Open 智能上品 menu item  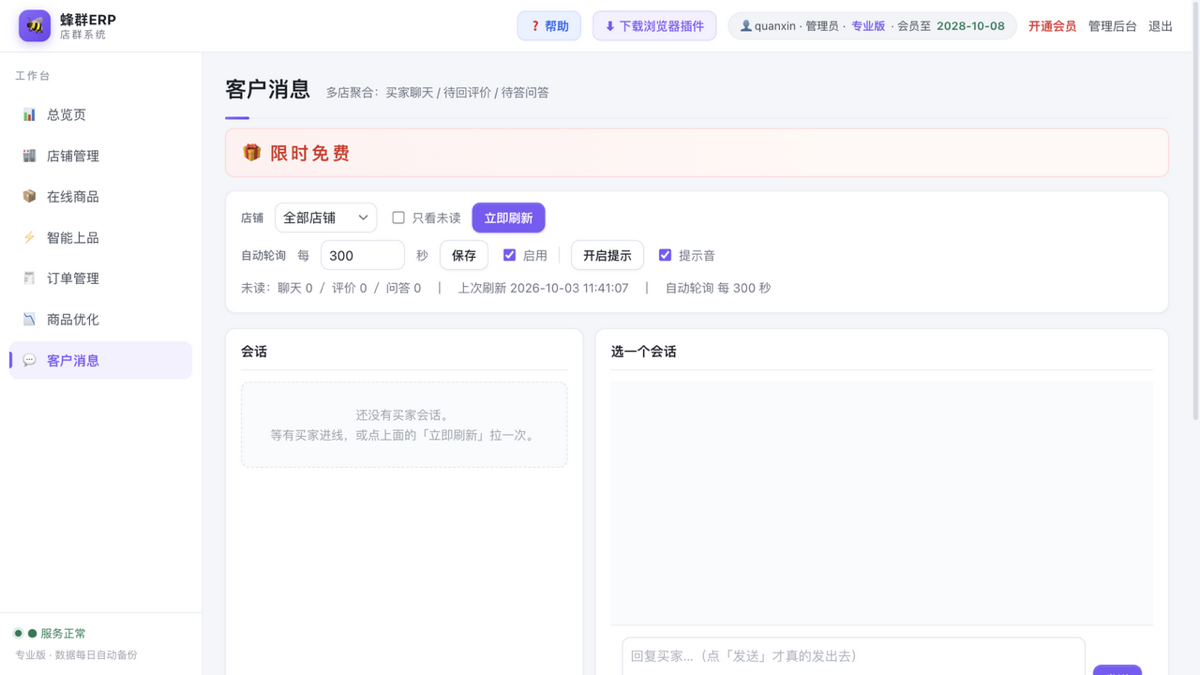(x=101, y=238)
